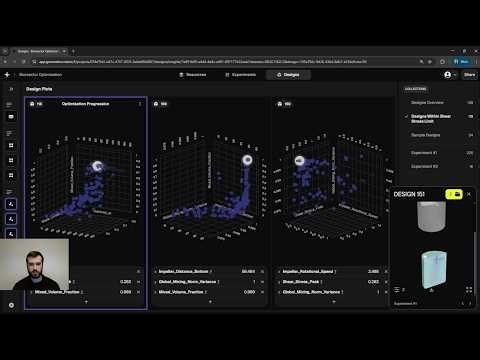Select the single-panel layout icon in left sidebar
Image resolution: width=480 pixels, height=360 pixels.
point(11,117)
